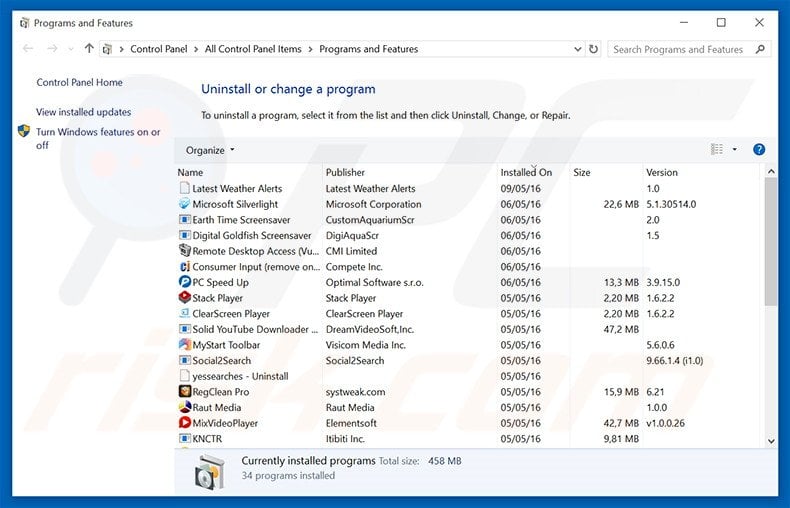
Task: Open Turn Windows features on or off
Action: [98, 139]
